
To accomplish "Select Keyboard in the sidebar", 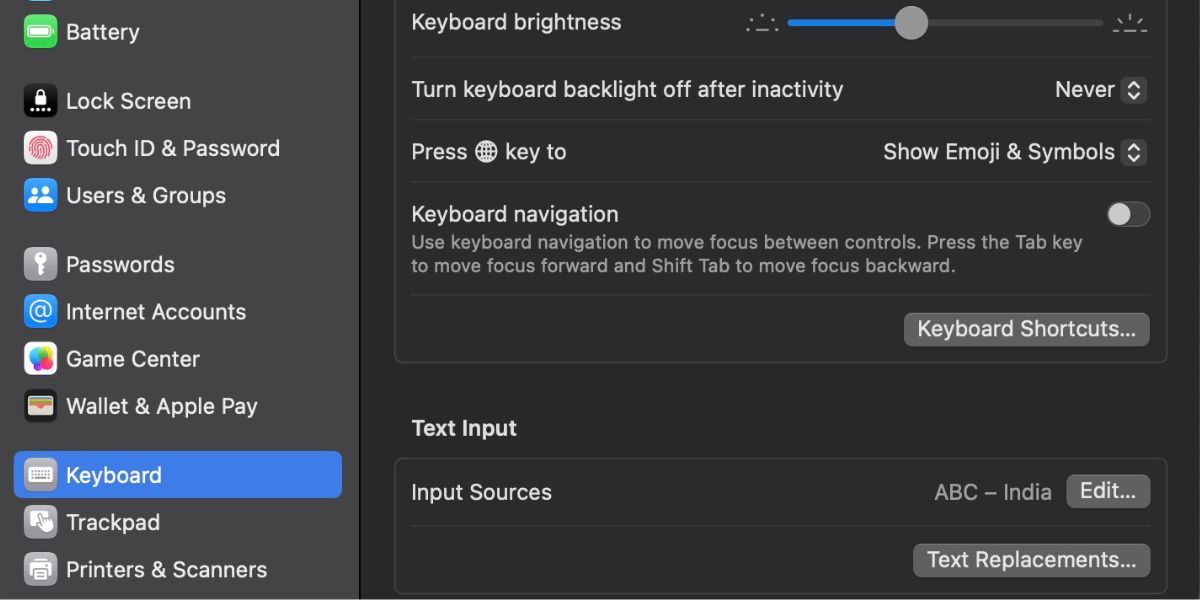I will pyautogui.click(x=113, y=474).
